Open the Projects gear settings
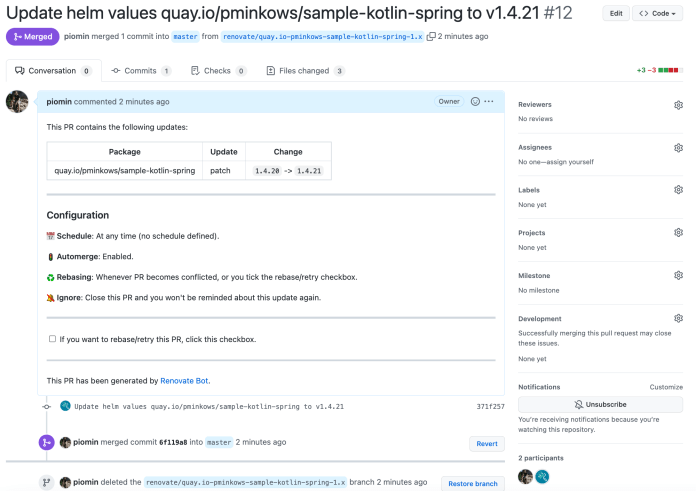Image resolution: width=696 pixels, height=491 pixels. coord(678,233)
